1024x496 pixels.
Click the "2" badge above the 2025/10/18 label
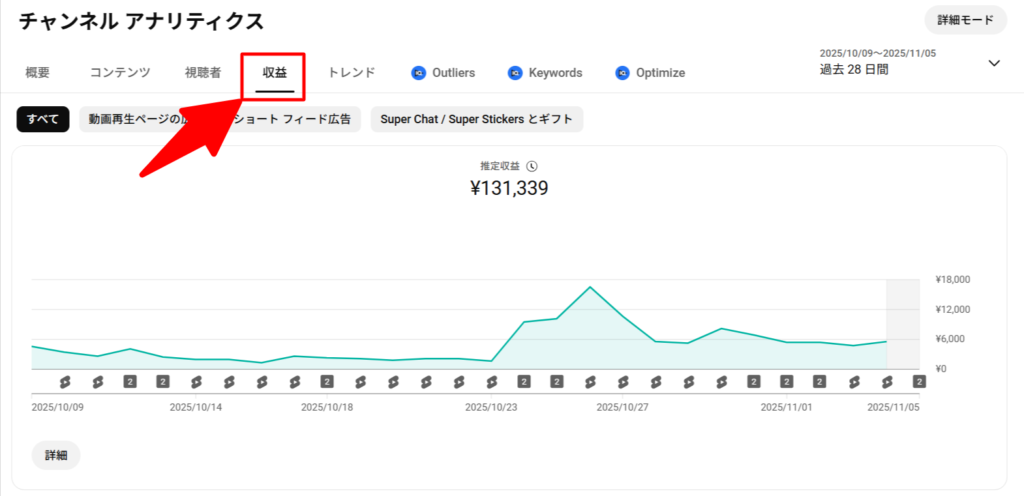coord(327,381)
